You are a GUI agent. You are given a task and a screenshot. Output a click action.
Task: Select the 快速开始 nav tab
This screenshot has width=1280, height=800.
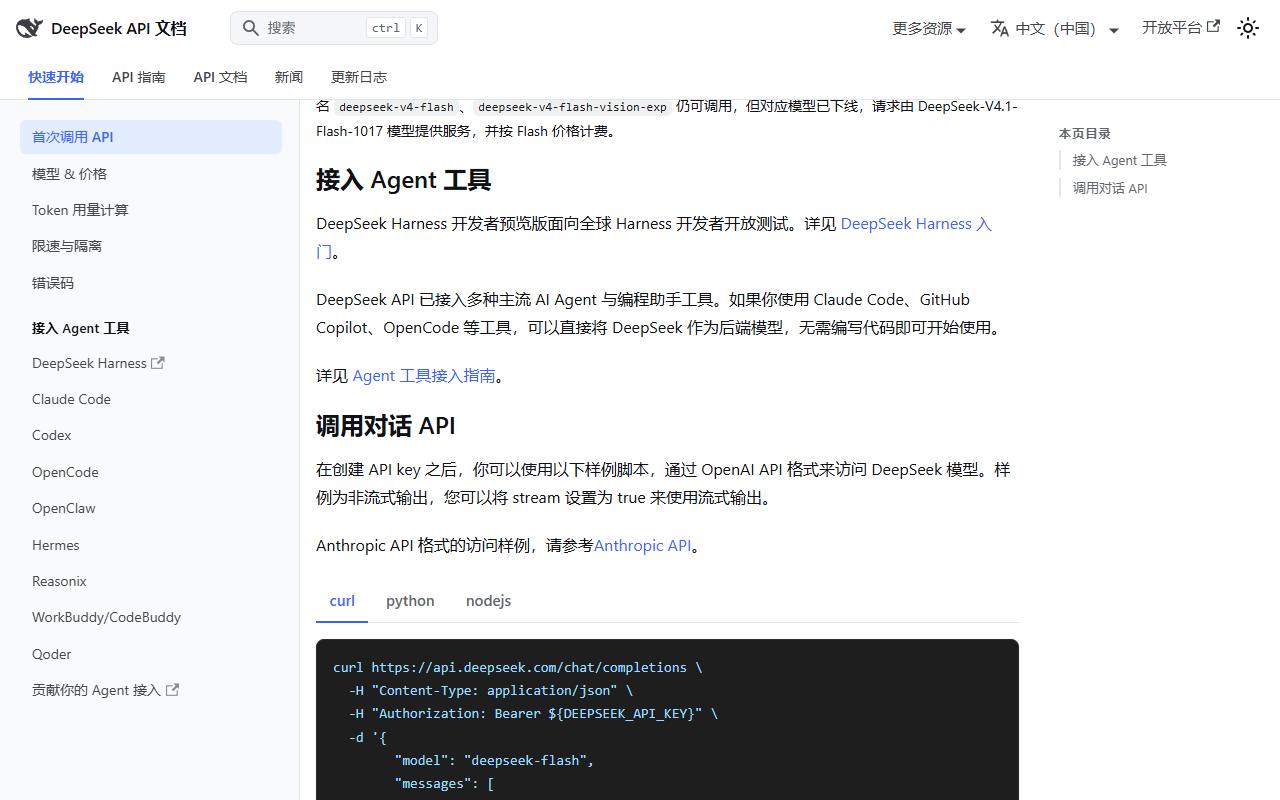tap(56, 77)
